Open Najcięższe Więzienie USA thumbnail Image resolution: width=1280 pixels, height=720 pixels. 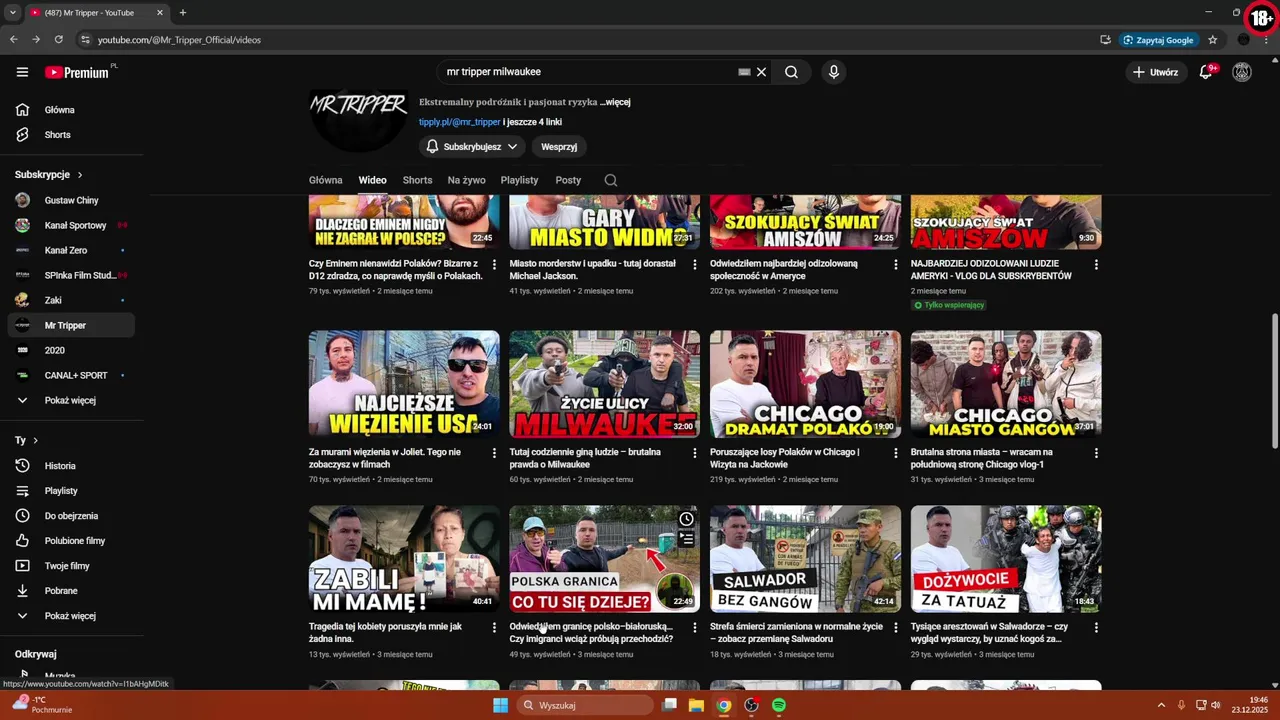(x=404, y=384)
